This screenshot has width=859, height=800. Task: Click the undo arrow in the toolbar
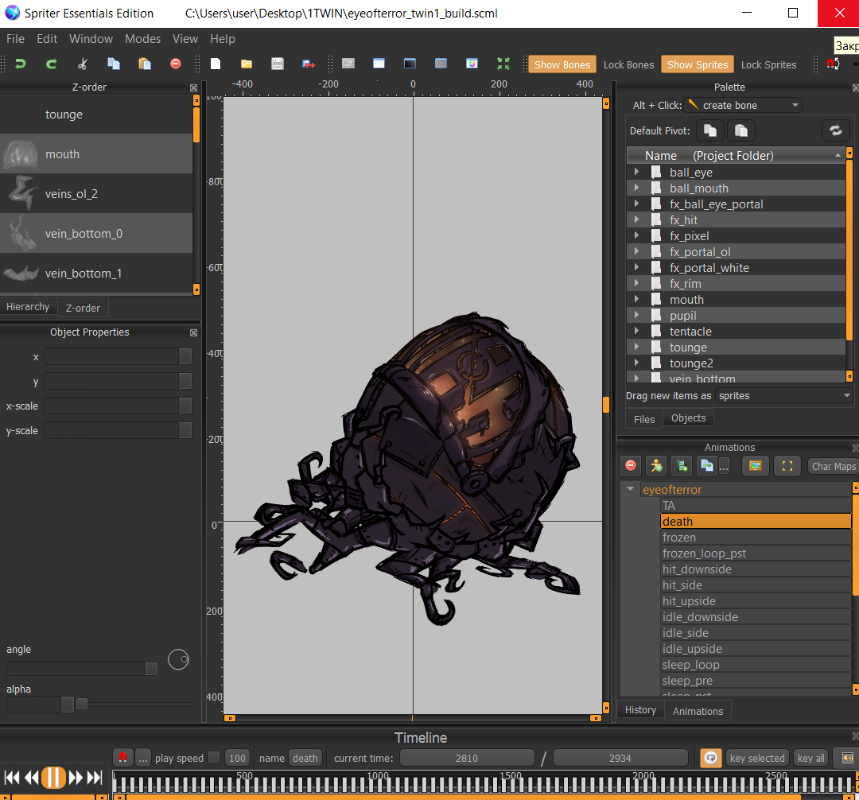tap(20, 64)
